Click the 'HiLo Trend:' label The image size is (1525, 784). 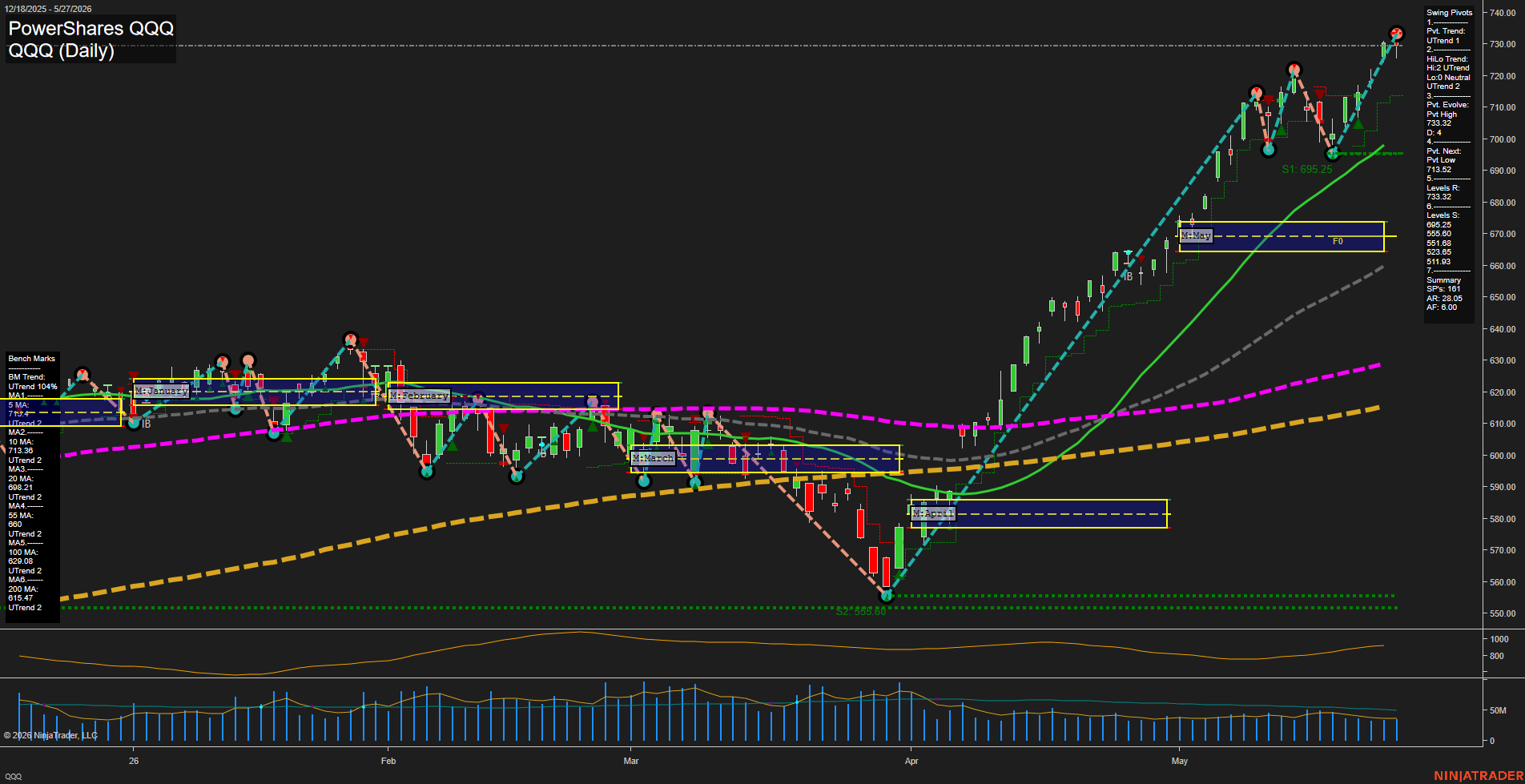[x=1447, y=59]
